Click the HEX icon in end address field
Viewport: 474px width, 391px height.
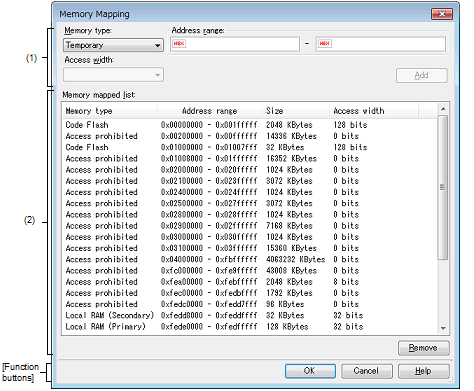click(x=325, y=44)
